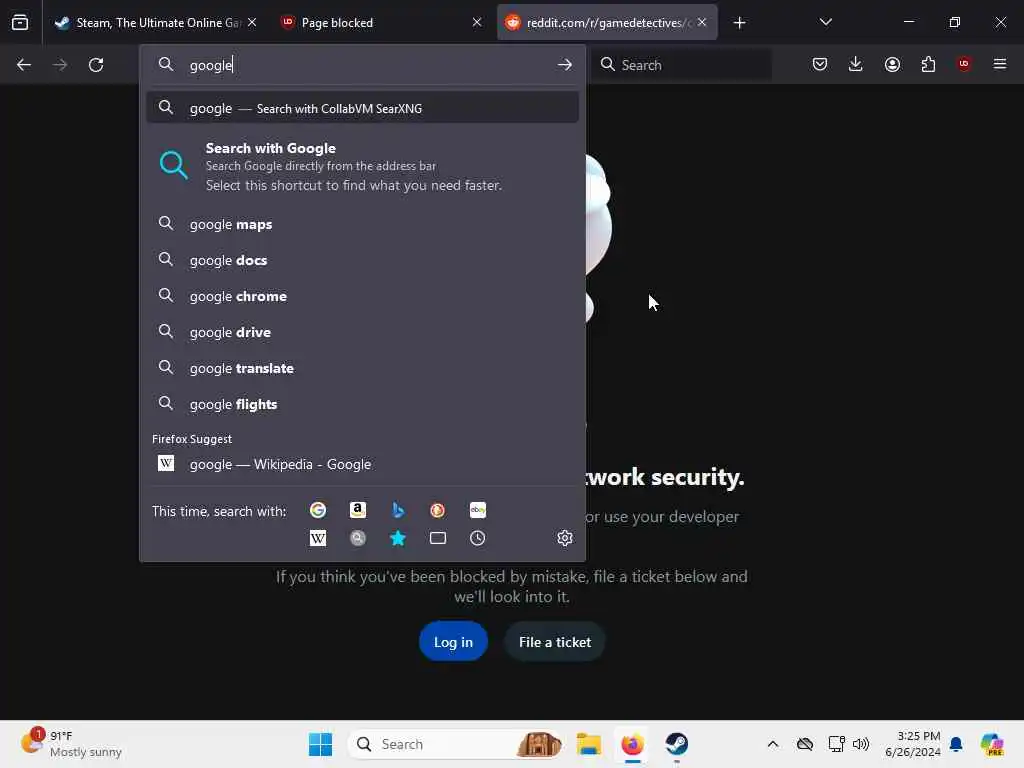Open Firefox View icon

pos(20,22)
